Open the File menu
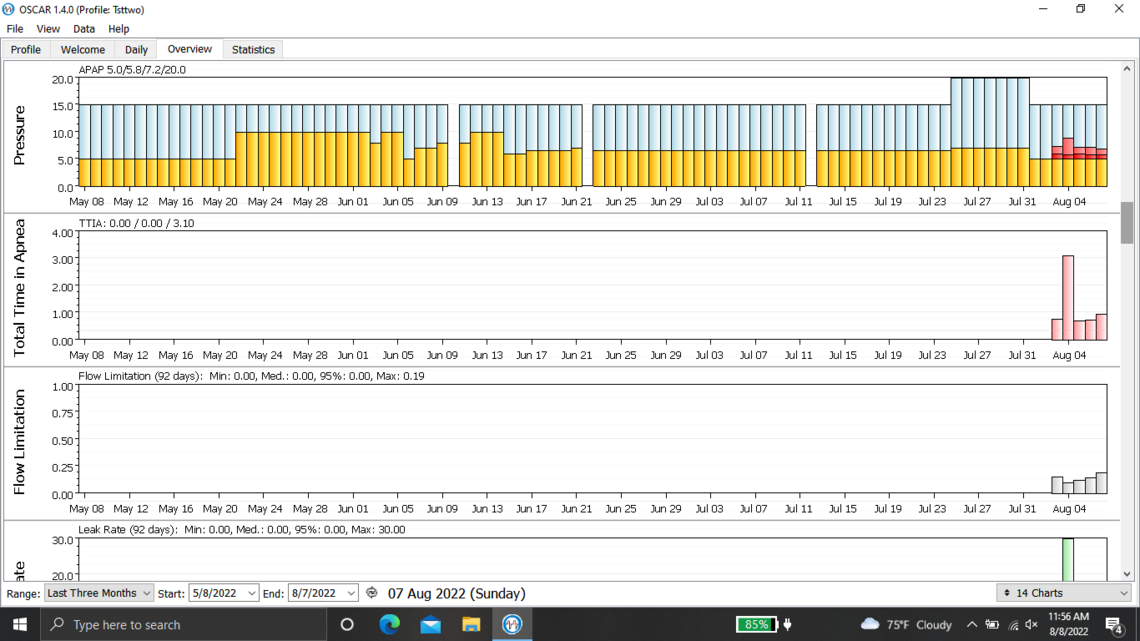The height and width of the screenshot is (641, 1140). click(x=15, y=29)
